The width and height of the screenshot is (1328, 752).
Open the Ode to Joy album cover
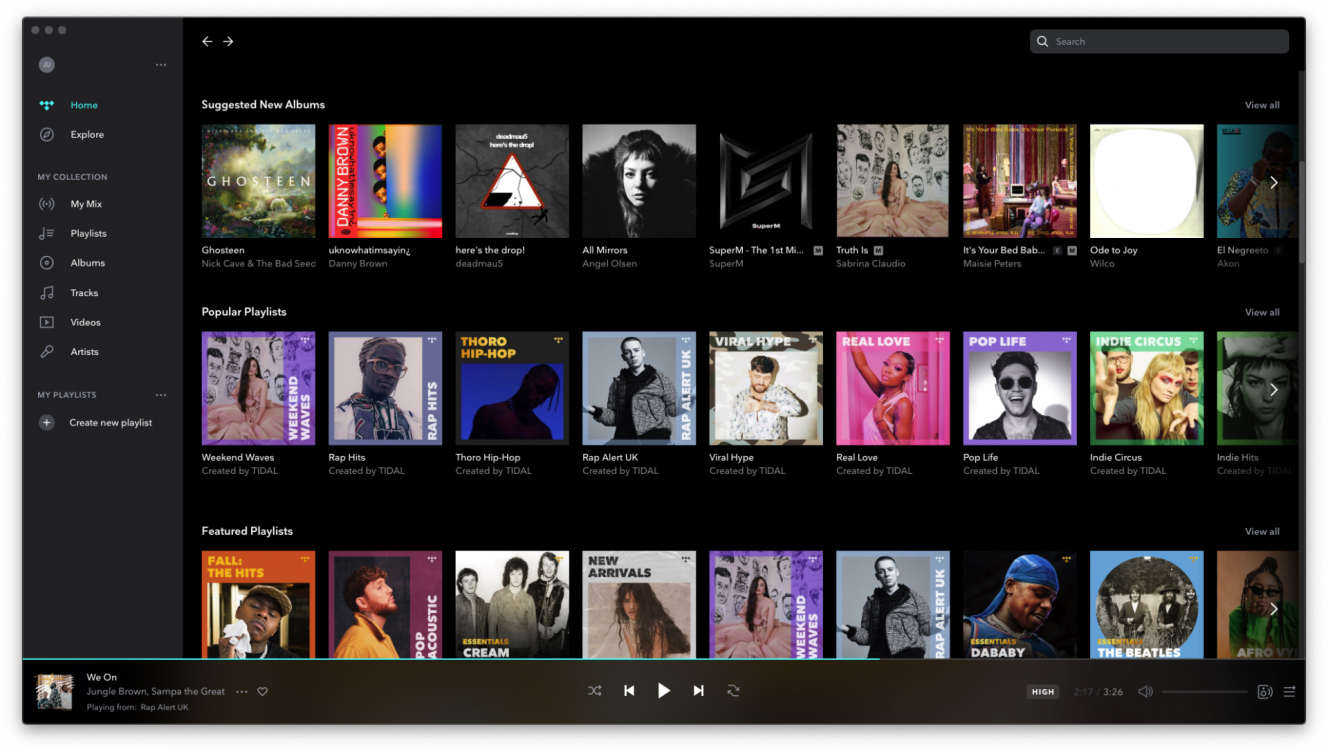tap(1147, 181)
